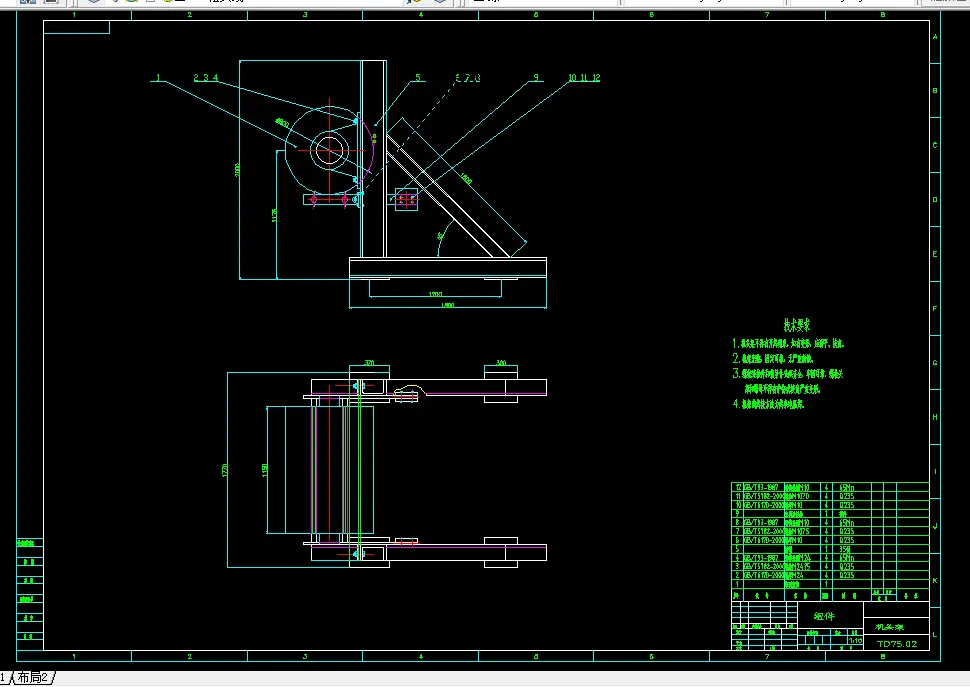Select technical requirement line 2

[773, 359]
